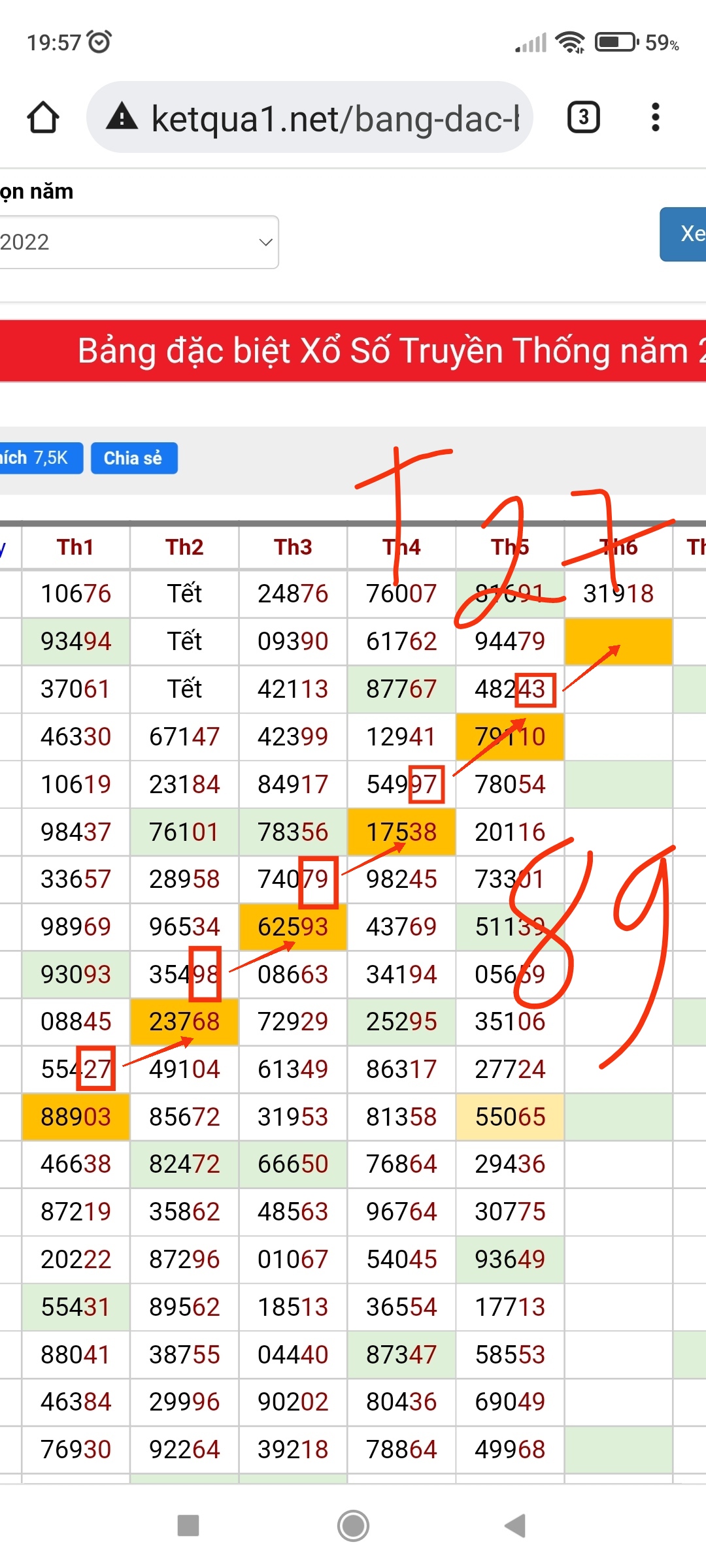
Task: Select the green cell 82472
Action: [184, 1164]
